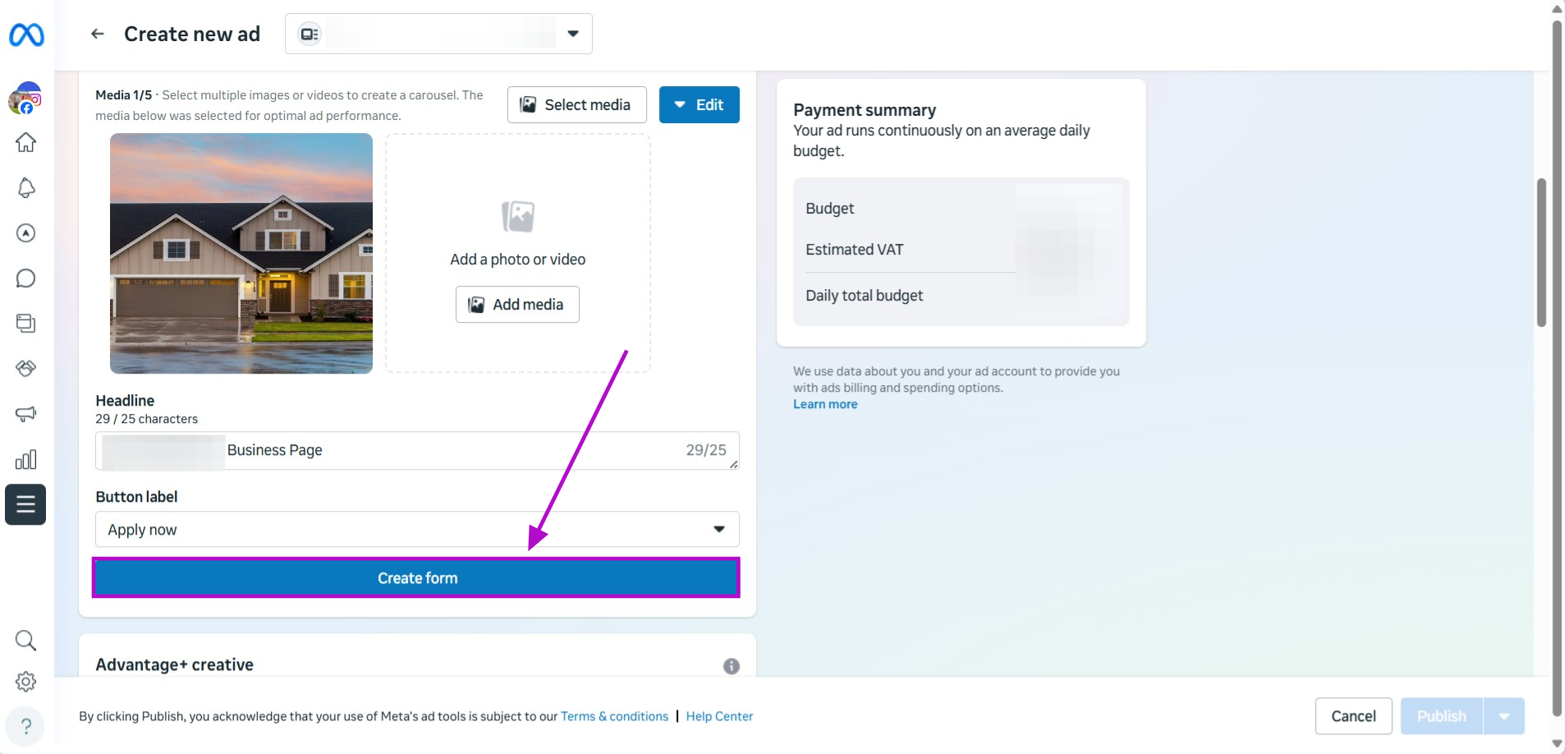Open Settings gear in sidebar
Viewport: 1568px width, 754px height.
[x=26, y=682]
